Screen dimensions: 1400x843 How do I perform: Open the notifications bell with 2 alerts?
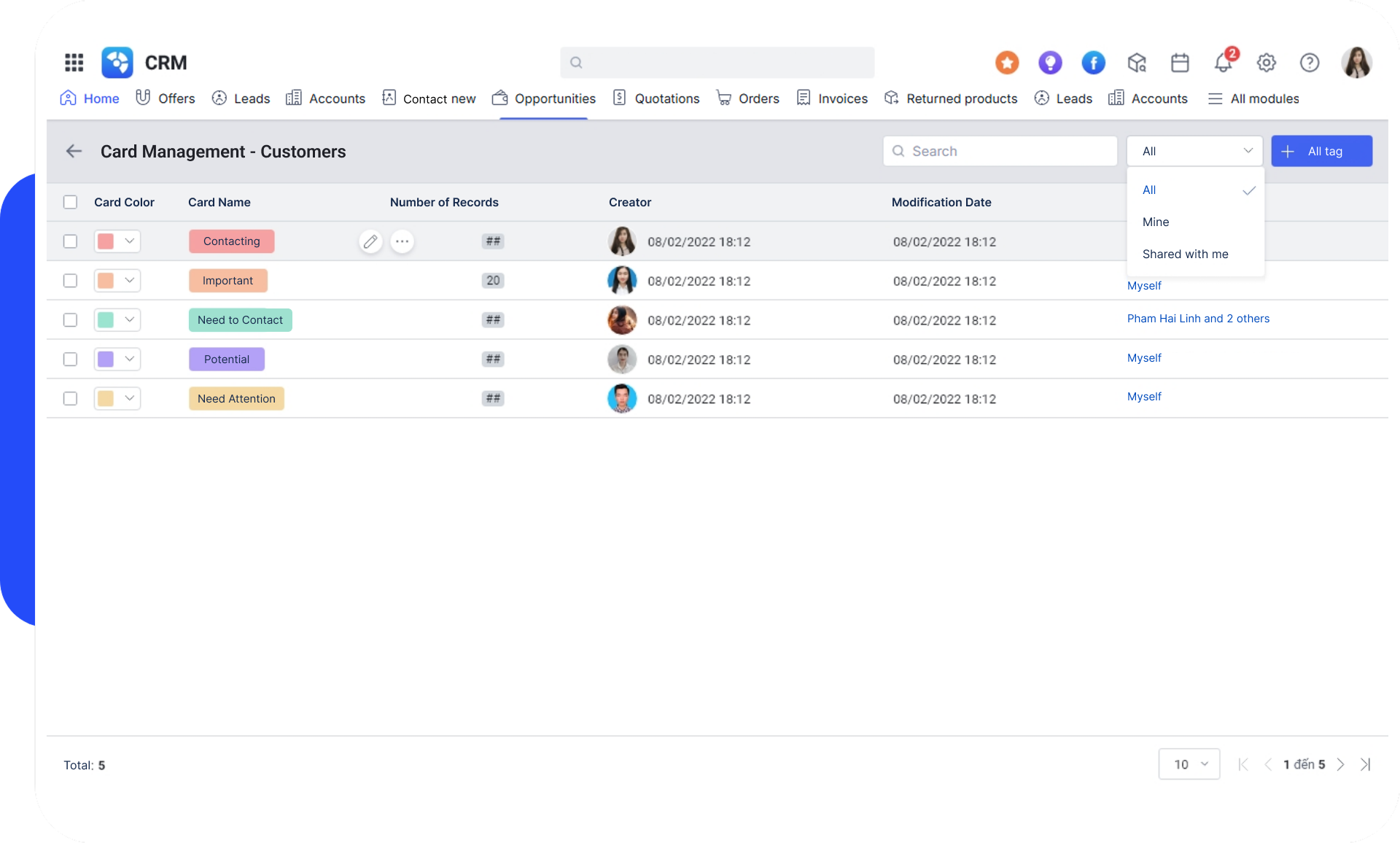[1222, 63]
